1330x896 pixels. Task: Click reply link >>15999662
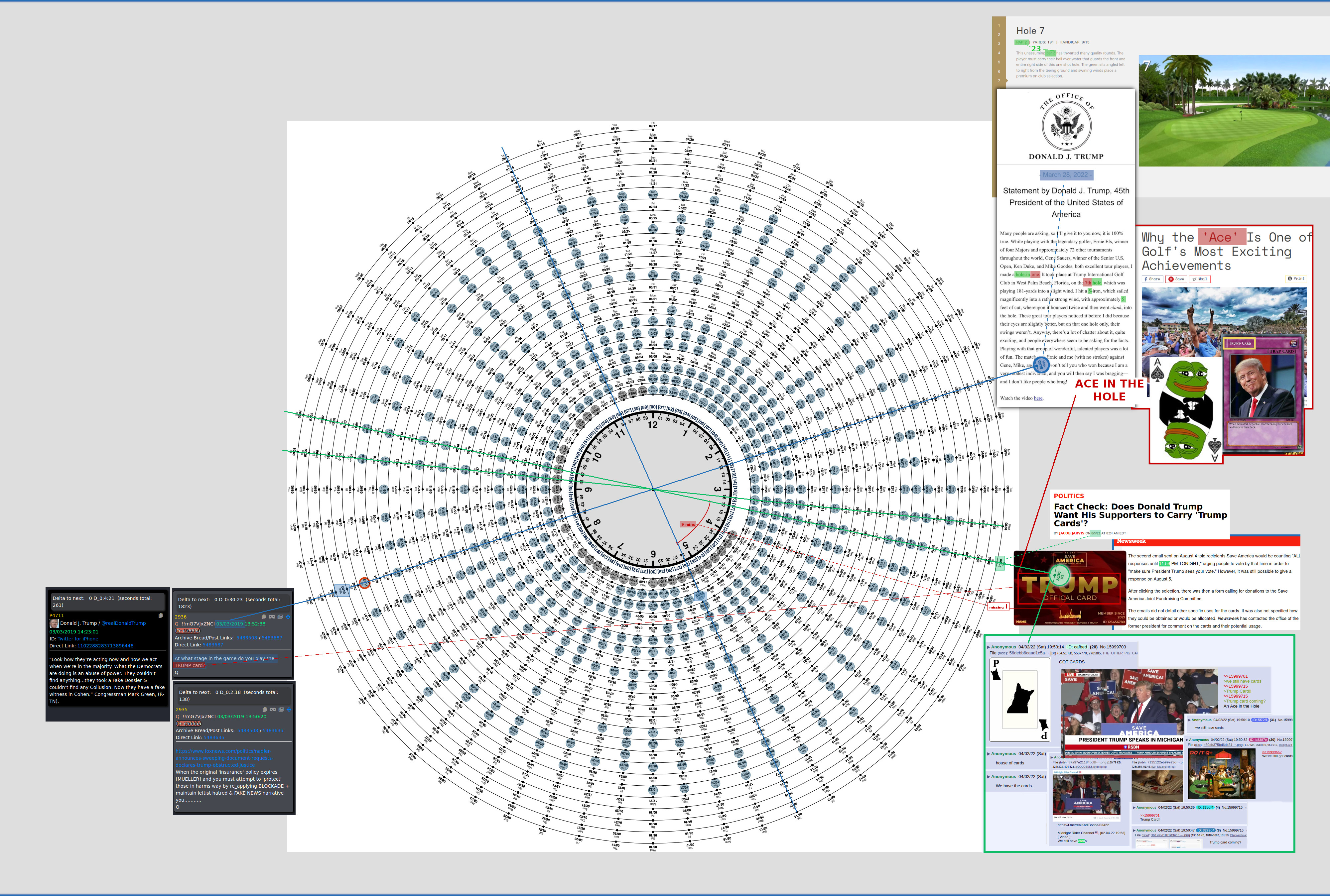[x=1272, y=752]
